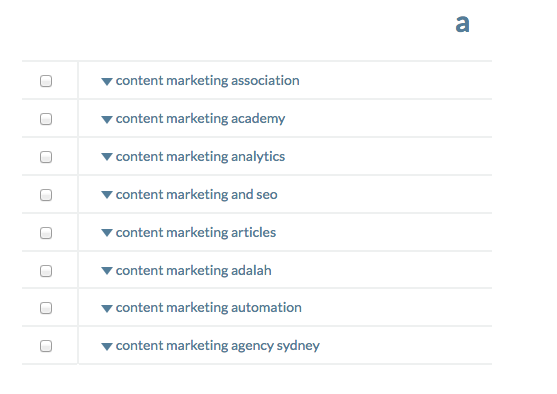Open the content marketing association keyword link
Screen dimensions: 557x394
pyautogui.click(x=207, y=81)
